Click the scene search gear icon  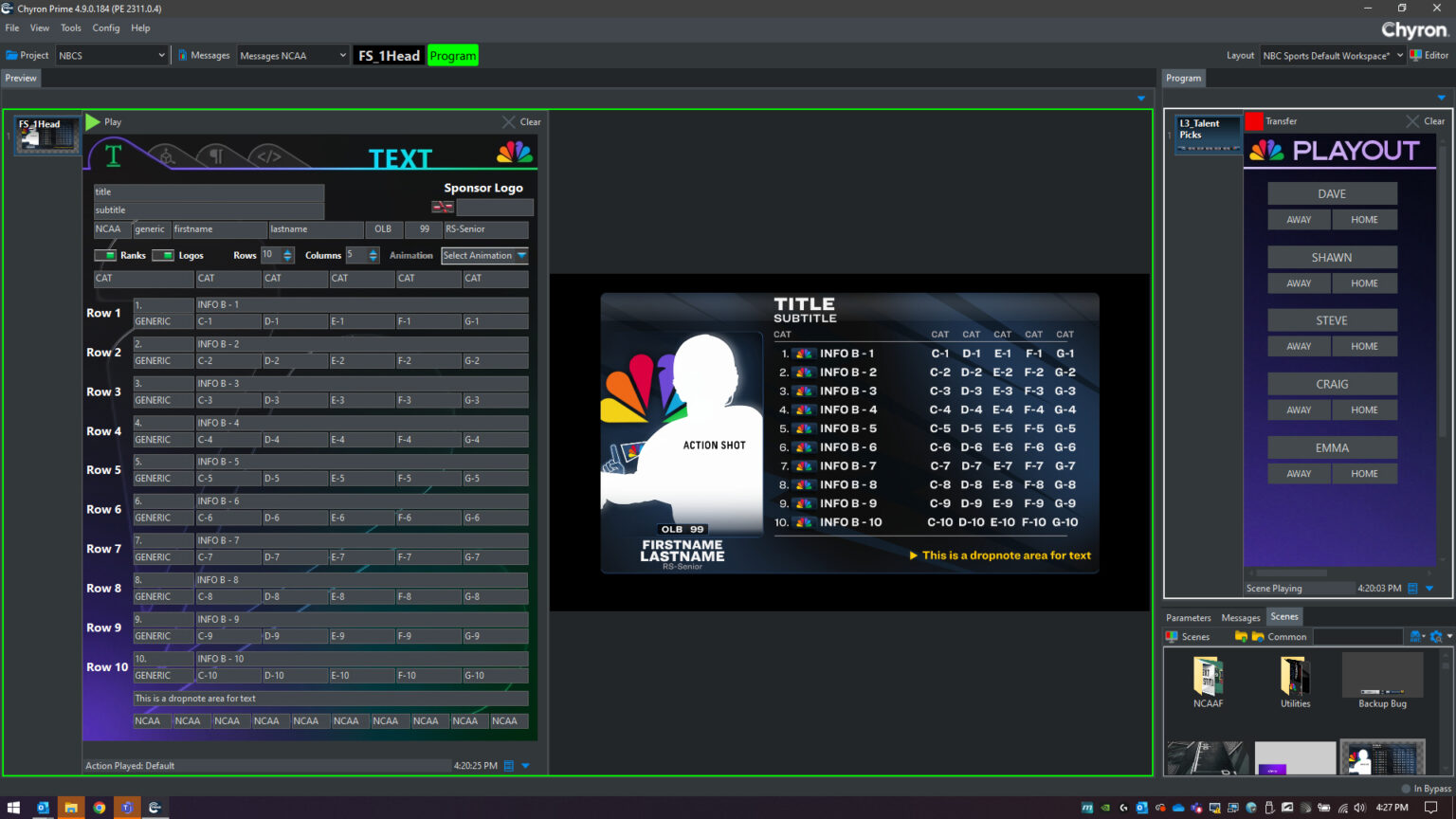[x=1436, y=637]
